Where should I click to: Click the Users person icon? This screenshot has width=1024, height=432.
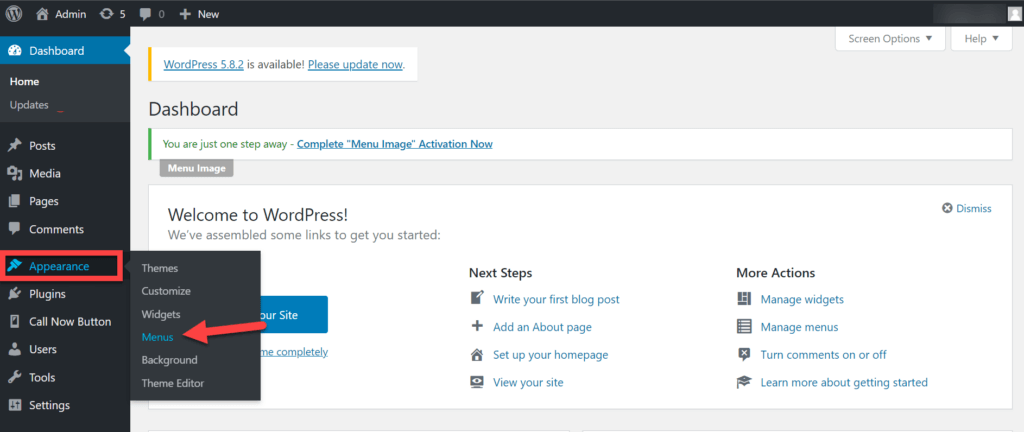[x=14, y=350]
